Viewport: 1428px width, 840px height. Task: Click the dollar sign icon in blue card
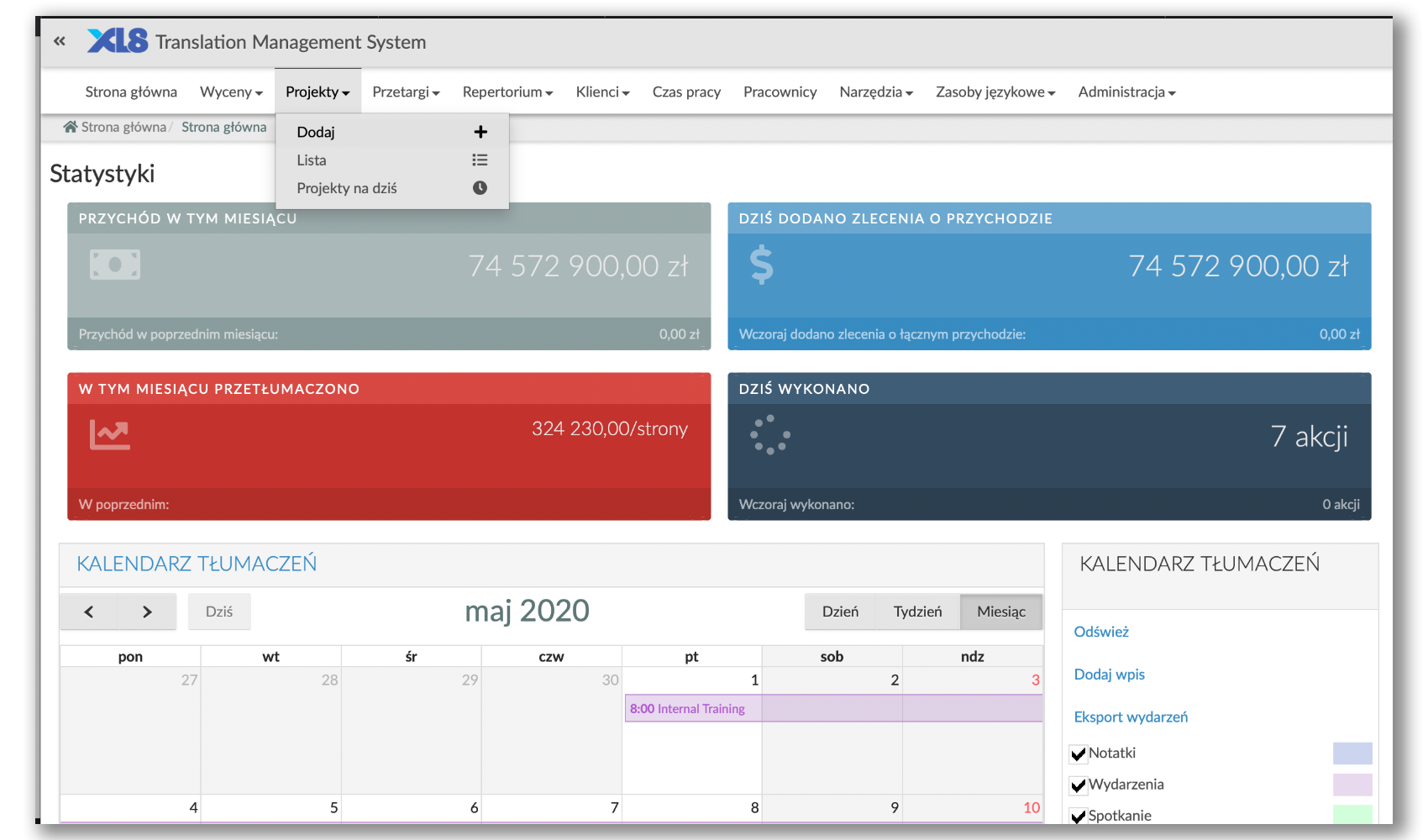(761, 265)
